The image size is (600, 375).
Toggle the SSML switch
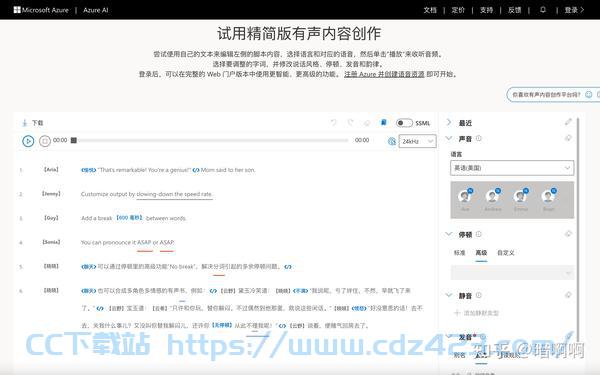tap(404, 123)
